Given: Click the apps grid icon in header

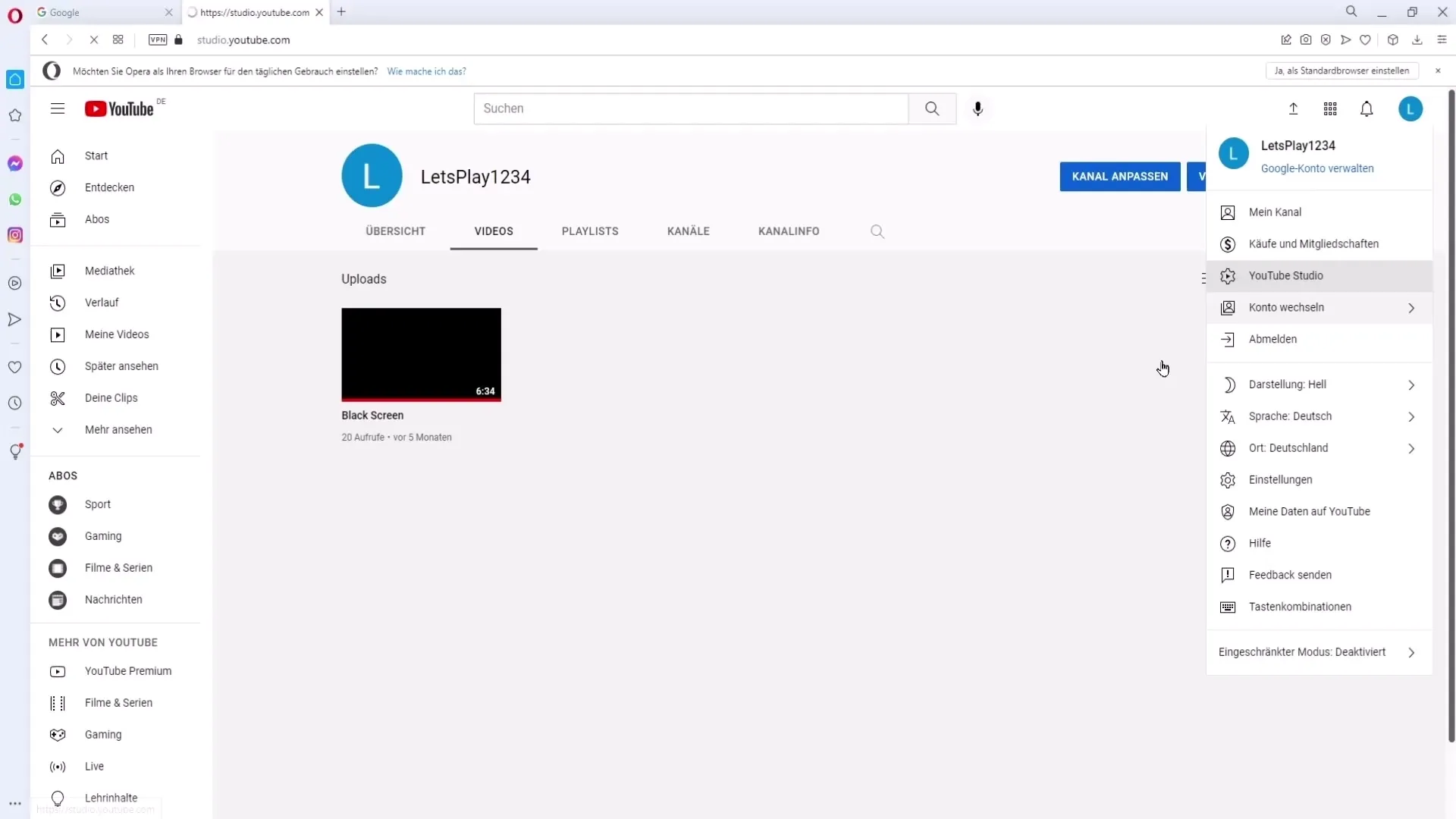Looking at the screenshot, I should (x=1331, y=108).
